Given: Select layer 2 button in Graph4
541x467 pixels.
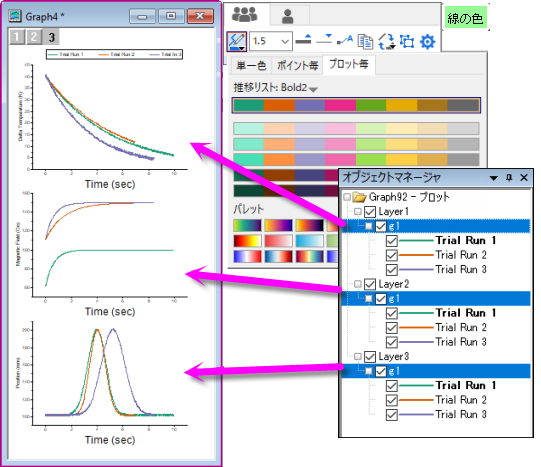Looking at the screenshot, I should pos(34,37).
